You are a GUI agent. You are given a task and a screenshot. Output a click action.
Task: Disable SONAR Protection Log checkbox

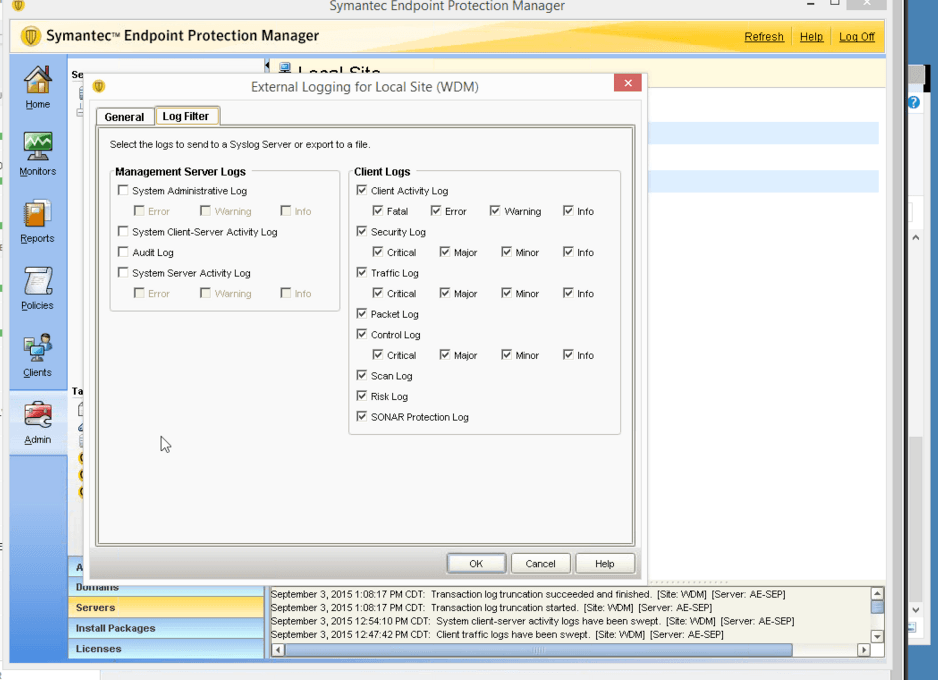coord(361,416)
